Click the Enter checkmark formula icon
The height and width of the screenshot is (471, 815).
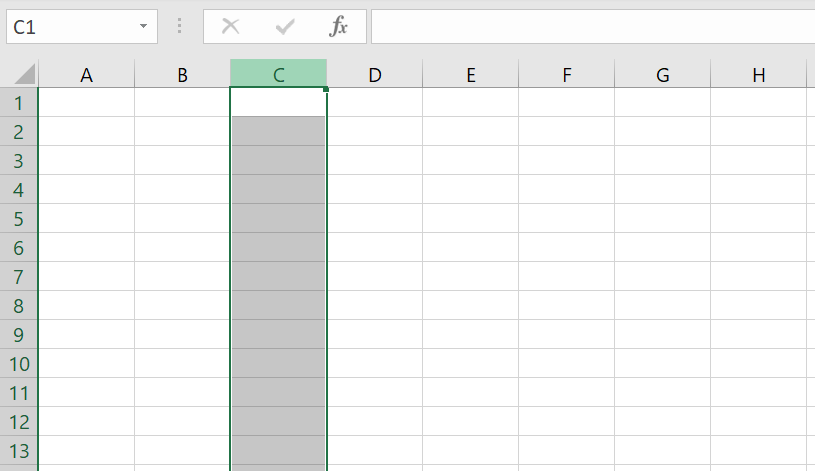[x=285, y=27]
